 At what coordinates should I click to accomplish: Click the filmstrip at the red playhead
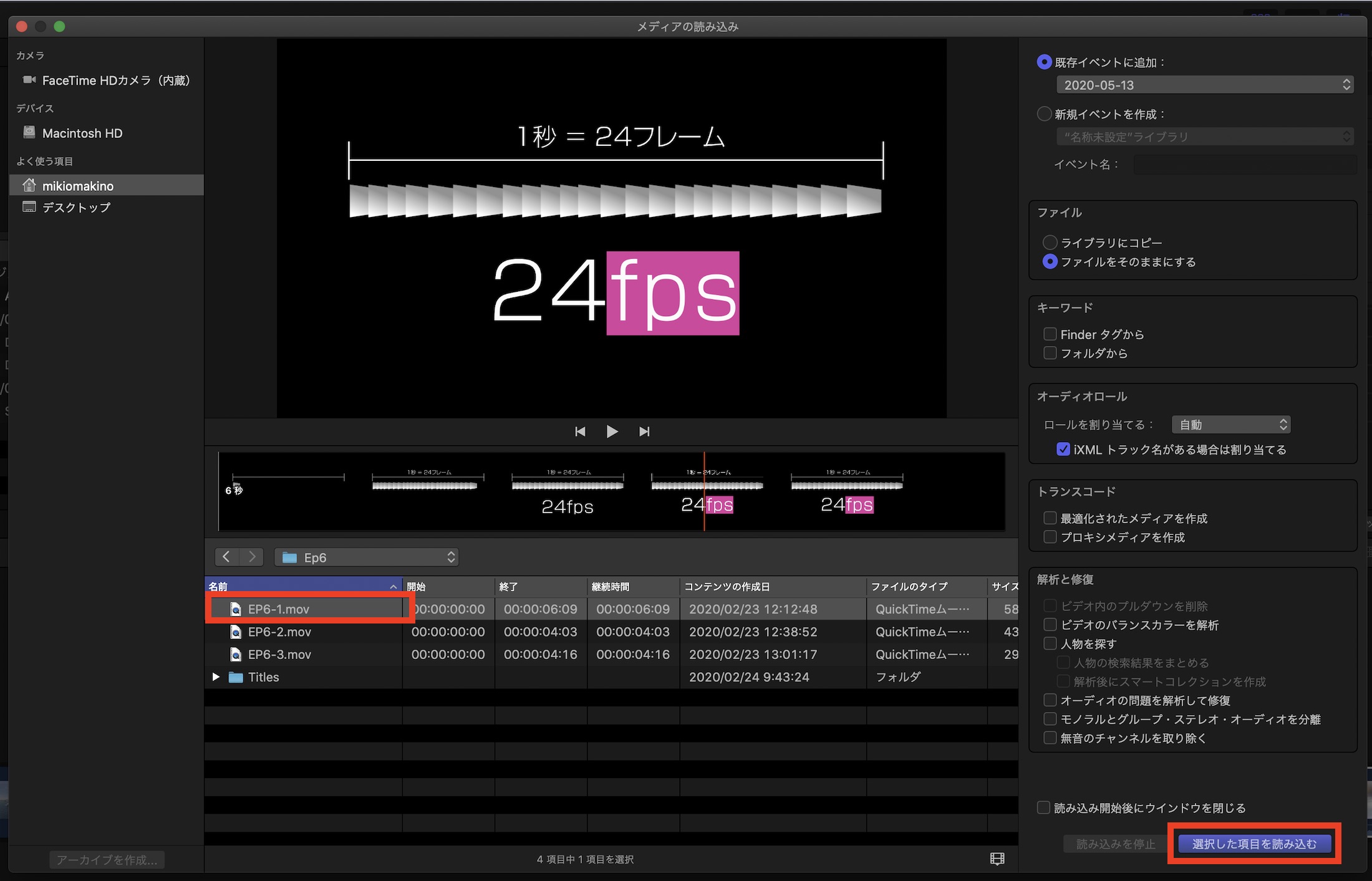(x=705, y=493)
